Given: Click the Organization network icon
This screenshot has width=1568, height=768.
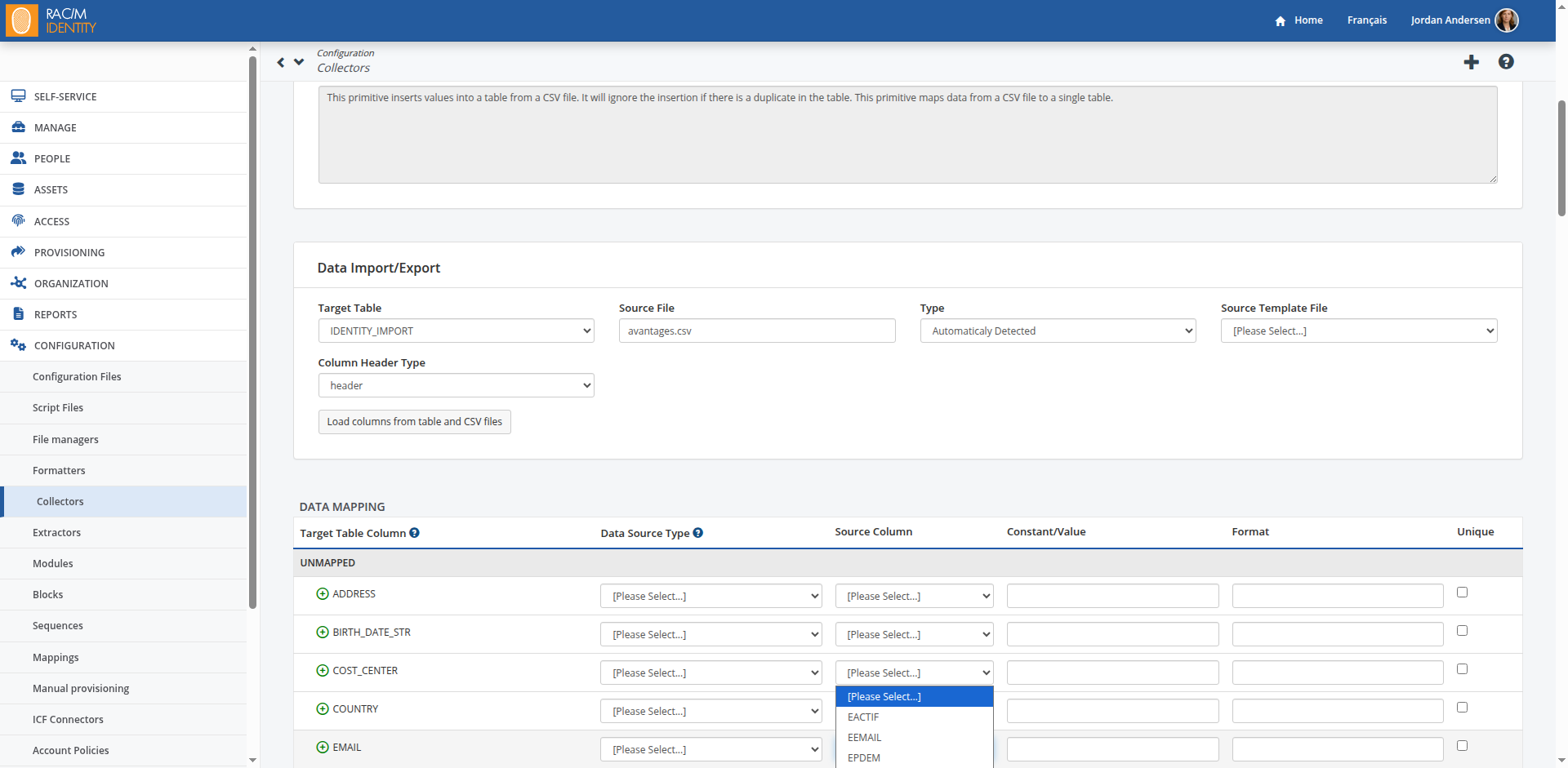Looking at the screenshot, I should [18, 283].
